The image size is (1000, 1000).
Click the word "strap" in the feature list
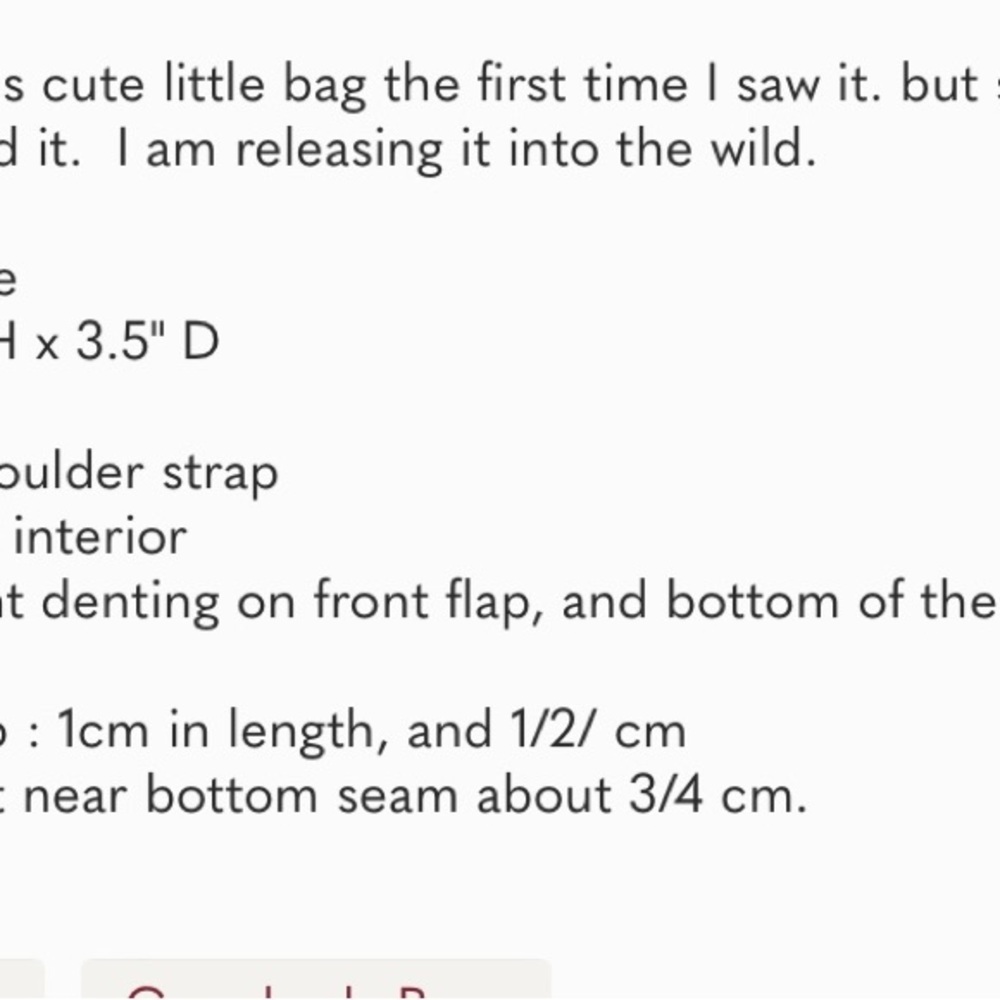tap(220, 473)
